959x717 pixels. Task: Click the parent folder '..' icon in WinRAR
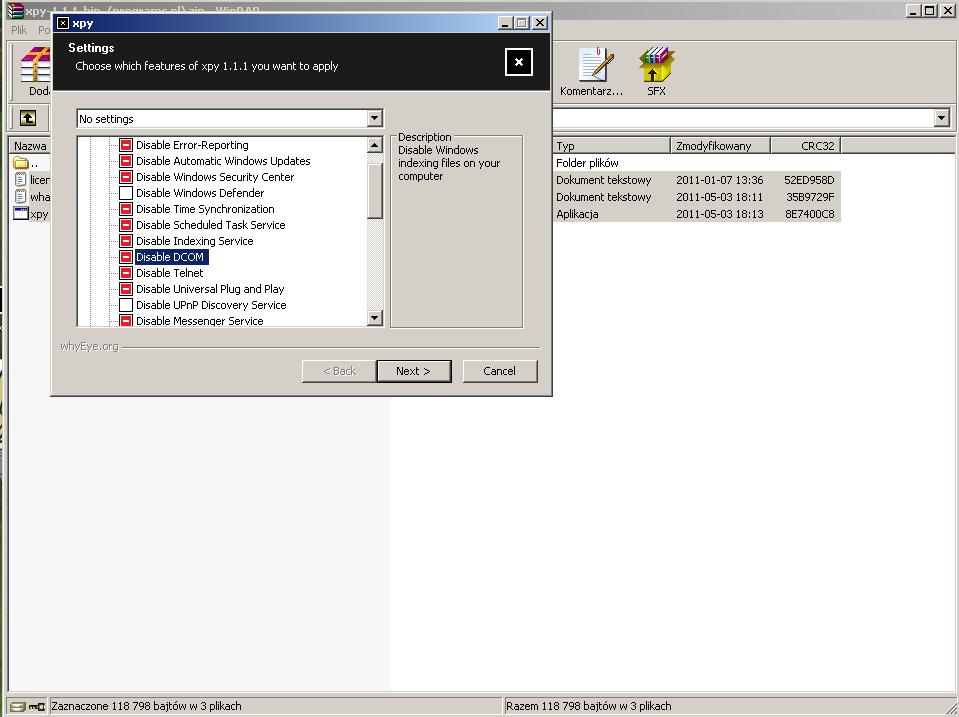click(21, 163)
